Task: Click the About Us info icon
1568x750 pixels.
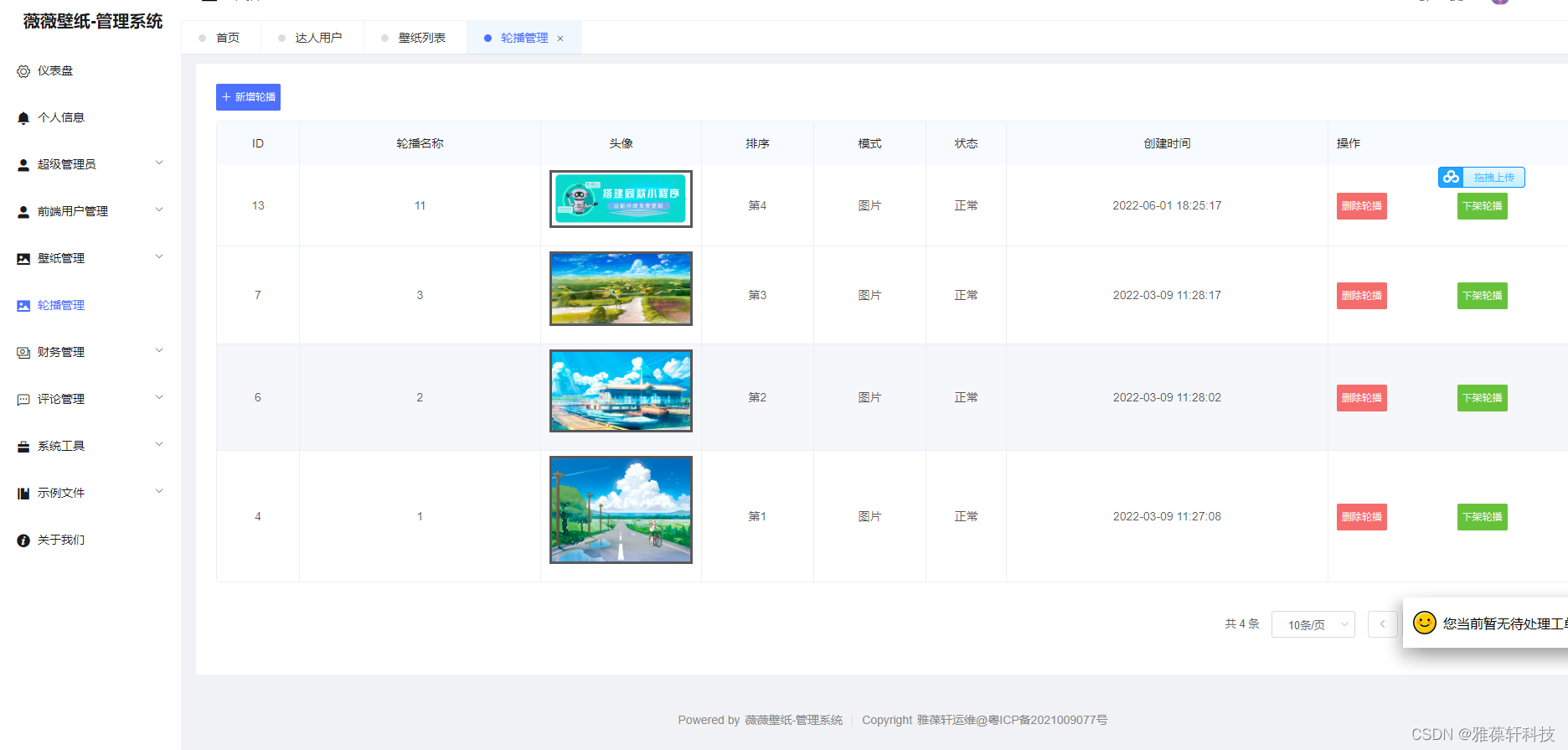Action: [23, 541]
